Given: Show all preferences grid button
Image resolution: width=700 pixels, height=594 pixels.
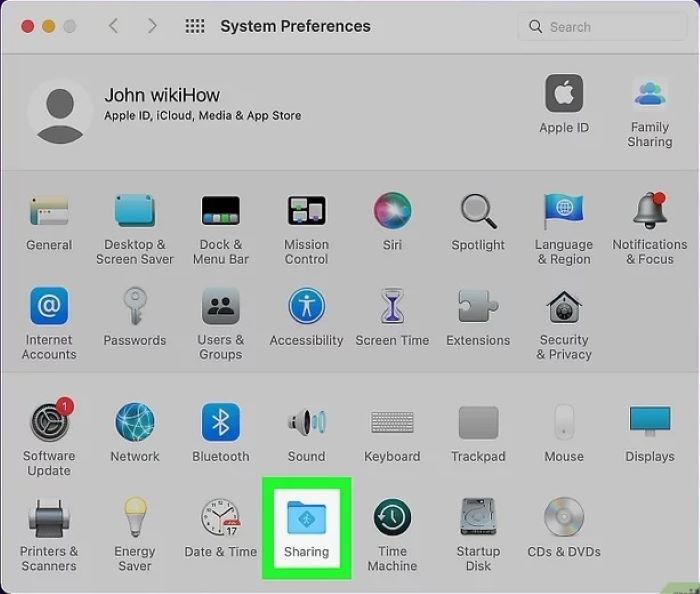Looking at the screenshot, I should point(195,26).
